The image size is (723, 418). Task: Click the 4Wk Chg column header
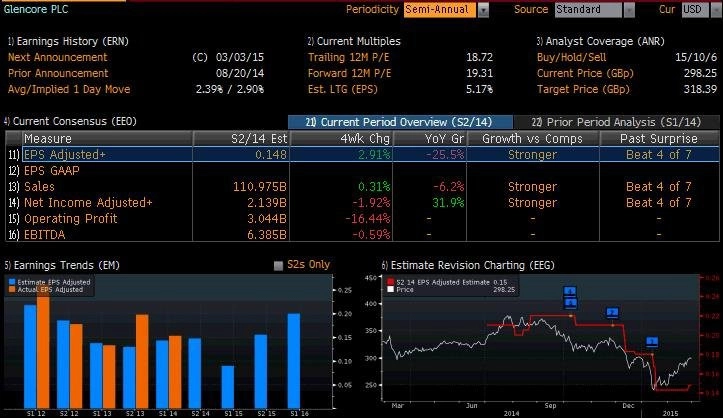(341, 139)
